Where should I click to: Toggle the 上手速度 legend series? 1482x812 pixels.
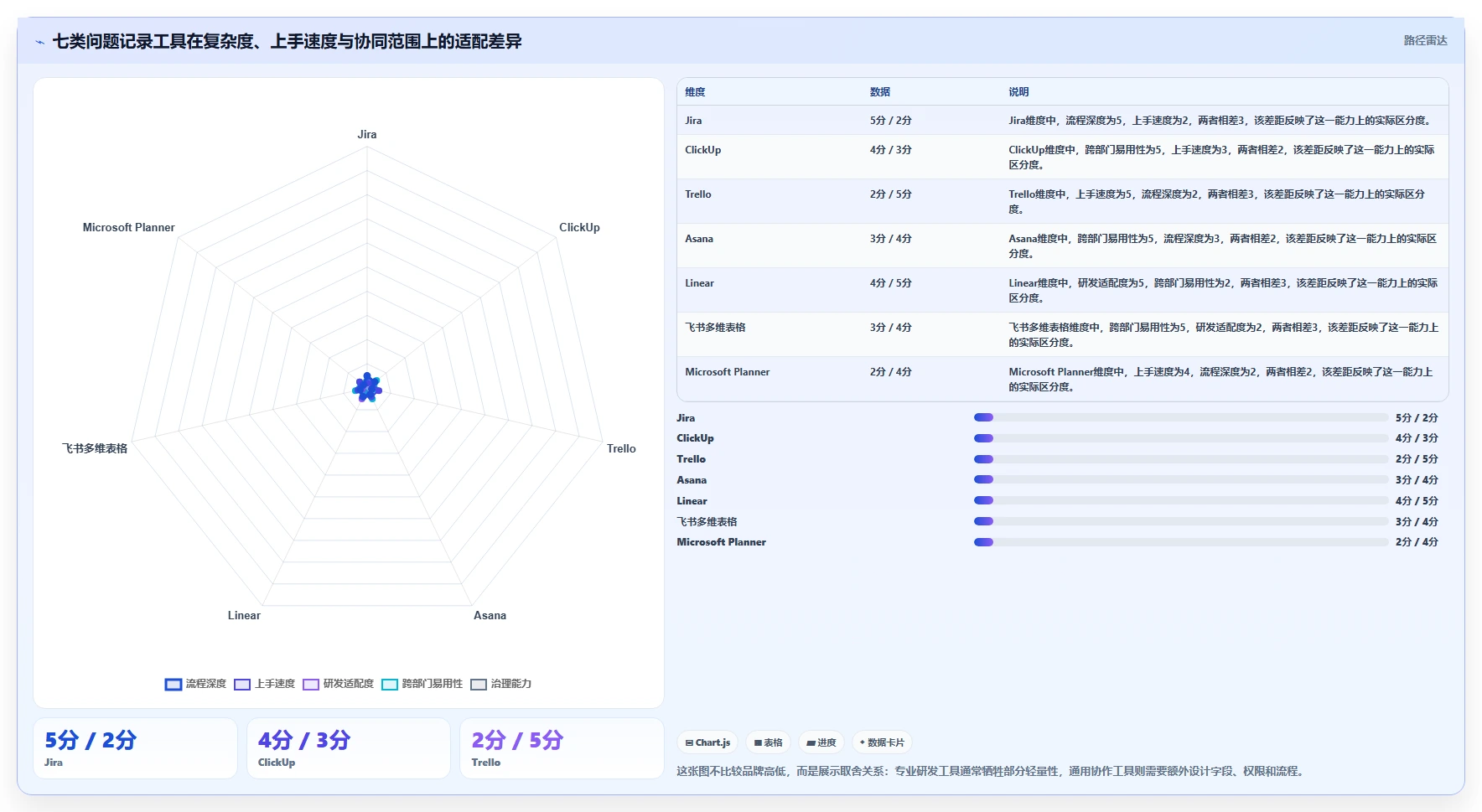(x=265, y=684)
